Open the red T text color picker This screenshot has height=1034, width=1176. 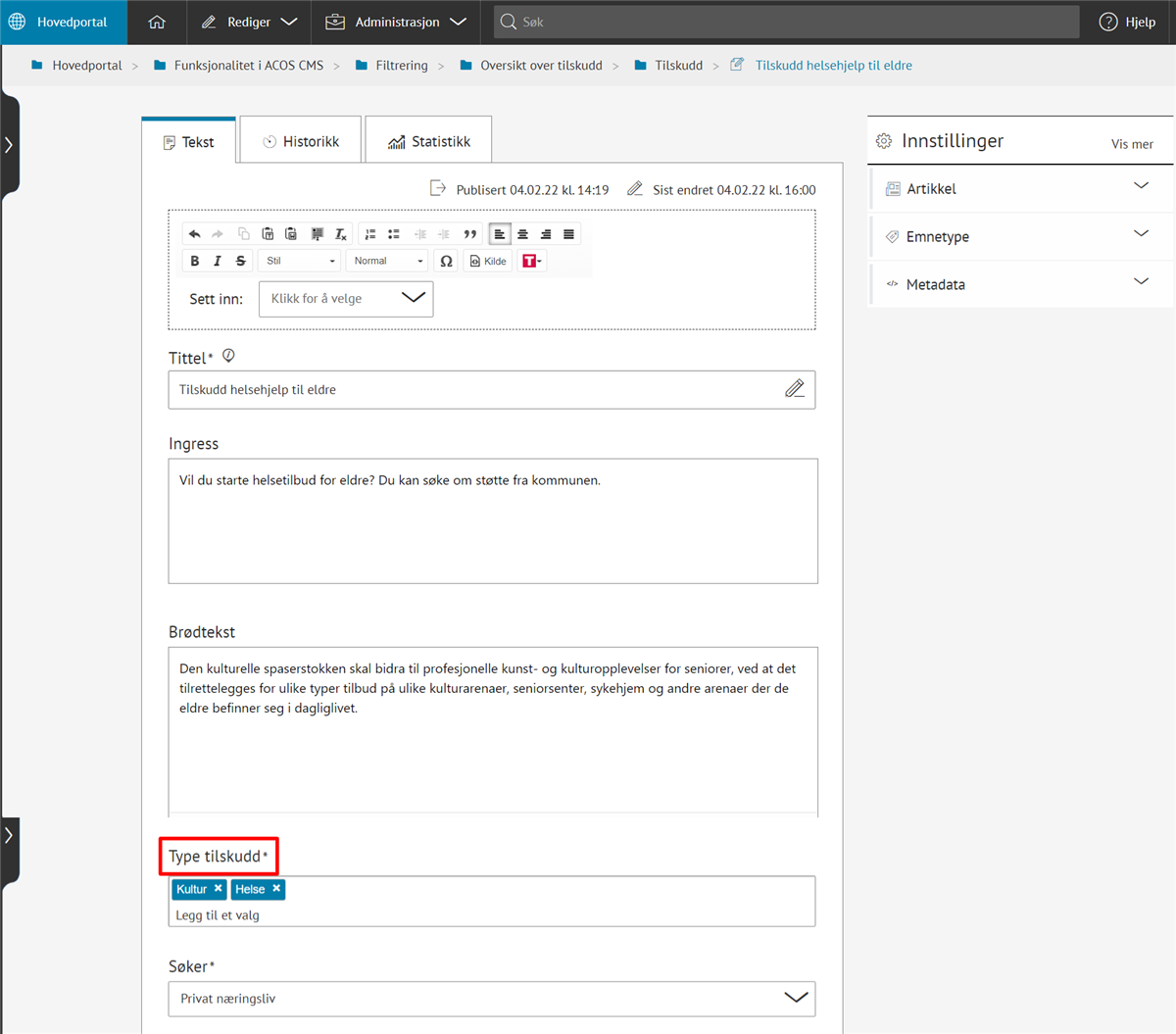pyautogui.click(x=531, y=261)
